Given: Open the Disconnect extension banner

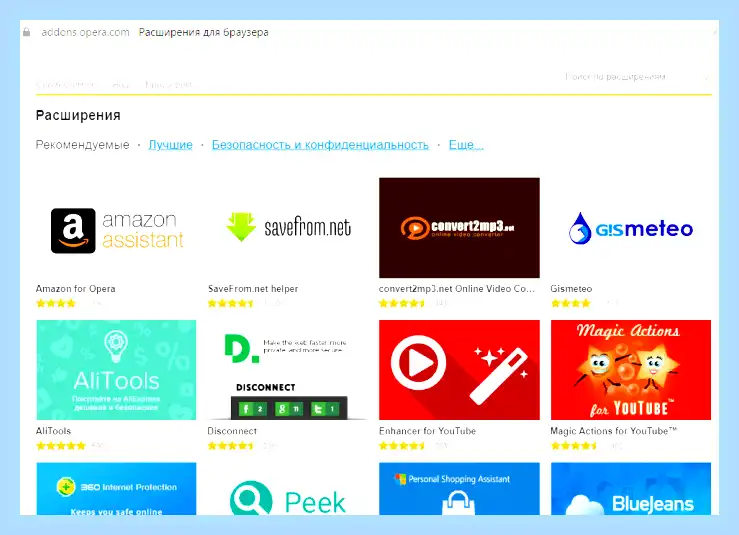Looking at the screenshot, I should (288, 370).
